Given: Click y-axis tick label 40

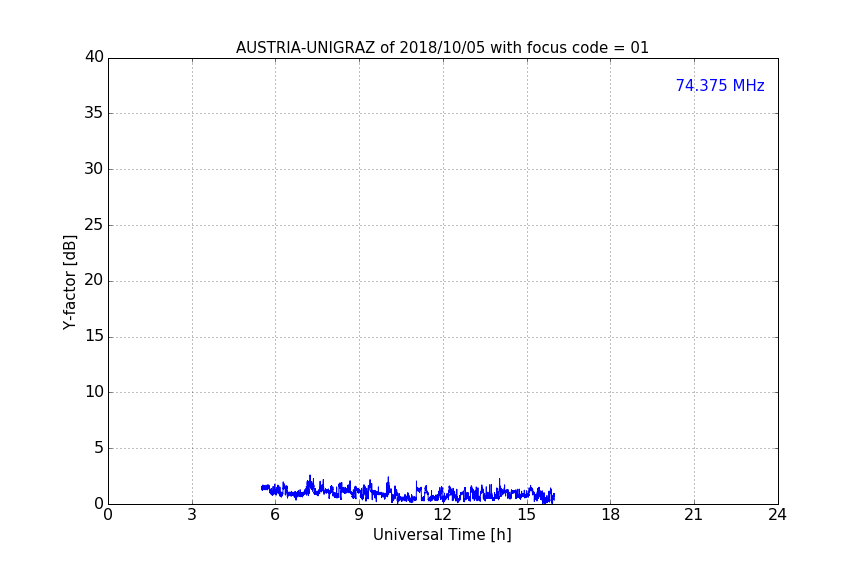Looking at the screenshot, I should pyautogui.click(x=94, y=57).
